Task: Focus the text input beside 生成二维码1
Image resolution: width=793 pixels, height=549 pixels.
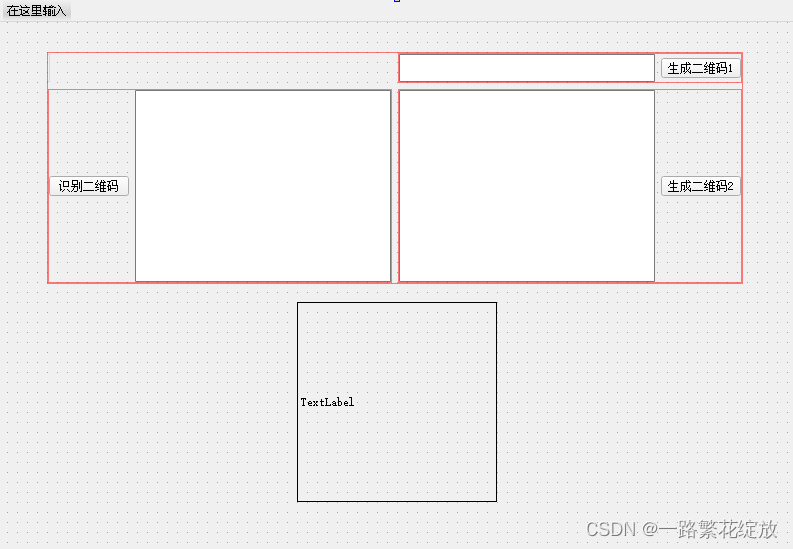Action: [x=526, y=68]
